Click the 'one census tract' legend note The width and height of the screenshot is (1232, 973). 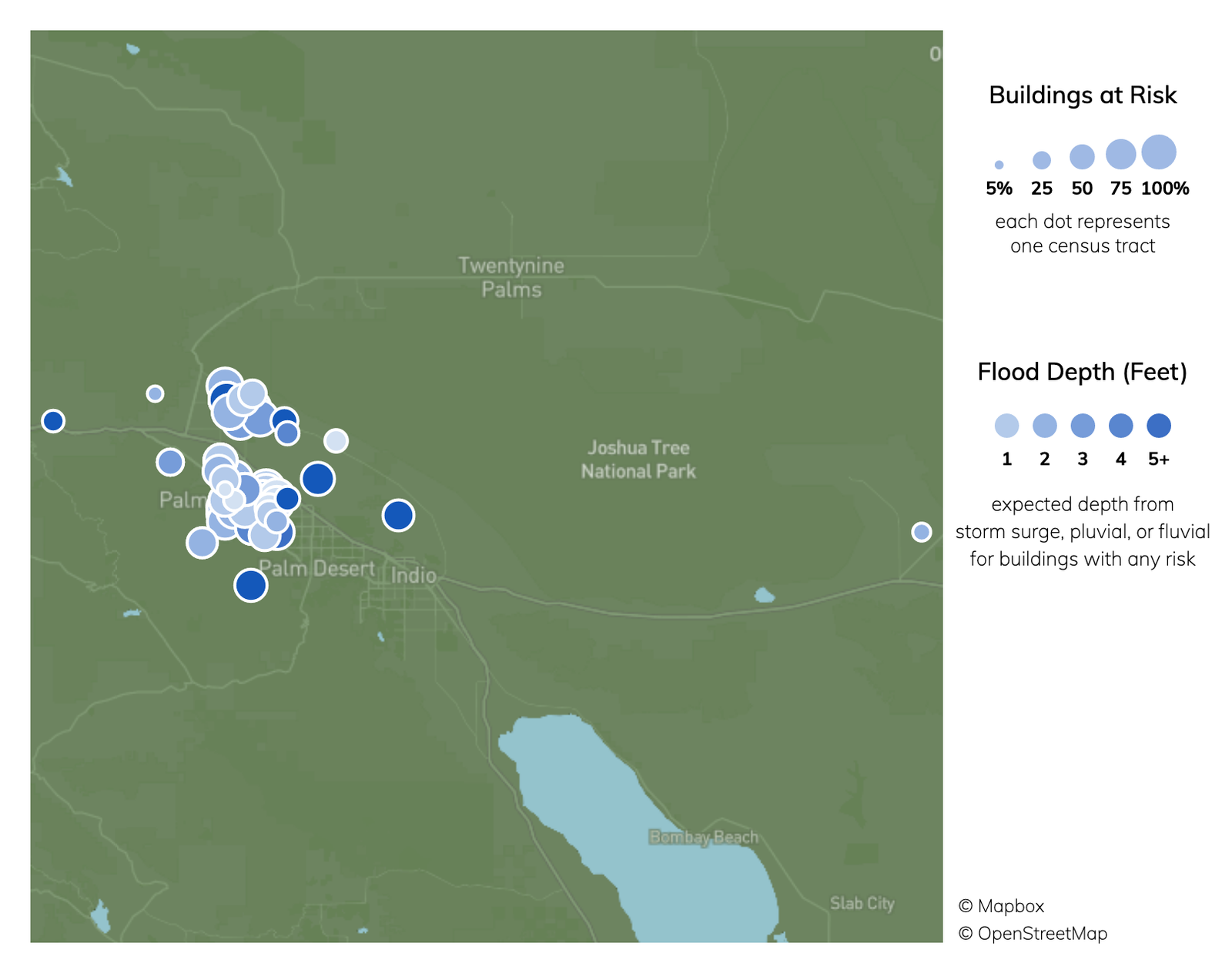coord(1083,246)
